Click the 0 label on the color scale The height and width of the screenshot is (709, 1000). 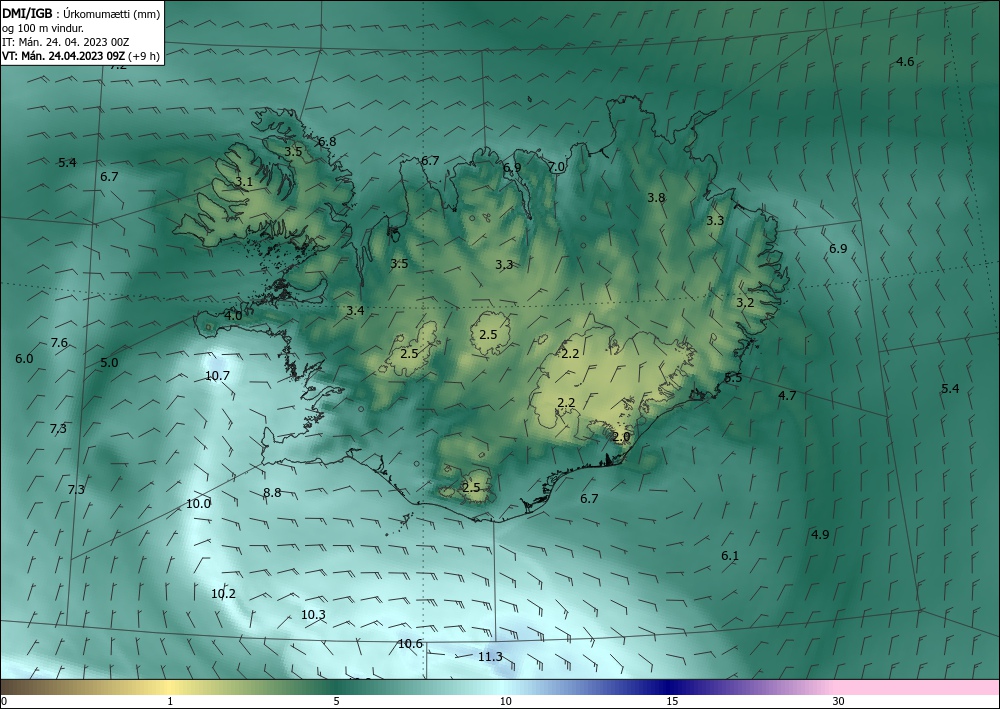tap(4, 701)
